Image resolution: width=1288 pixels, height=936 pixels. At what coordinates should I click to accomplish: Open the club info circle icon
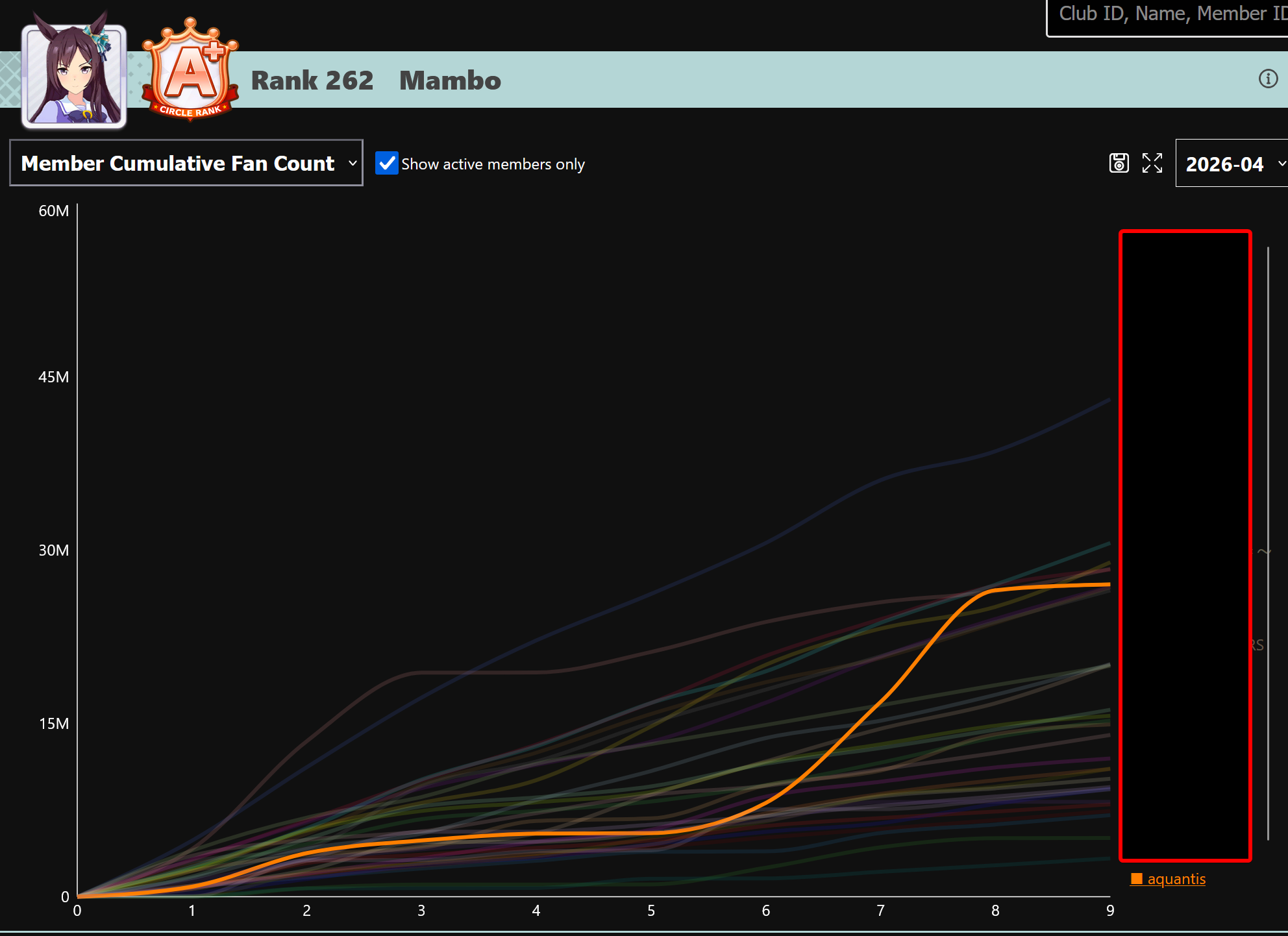(x=1267, y=79)
